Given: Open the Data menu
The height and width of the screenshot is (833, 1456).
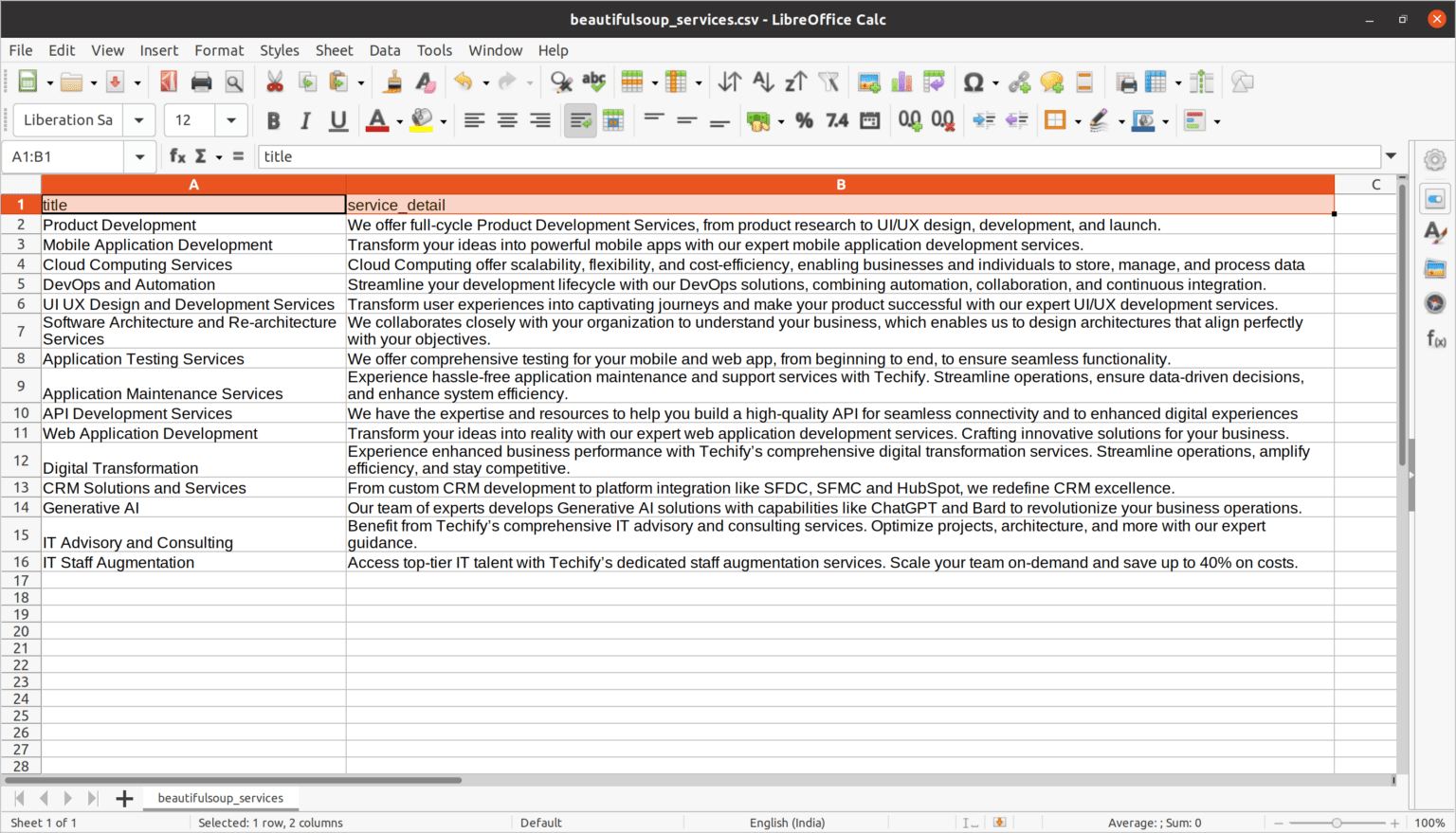Looking at the screenshot, I should tap(384, 50).
